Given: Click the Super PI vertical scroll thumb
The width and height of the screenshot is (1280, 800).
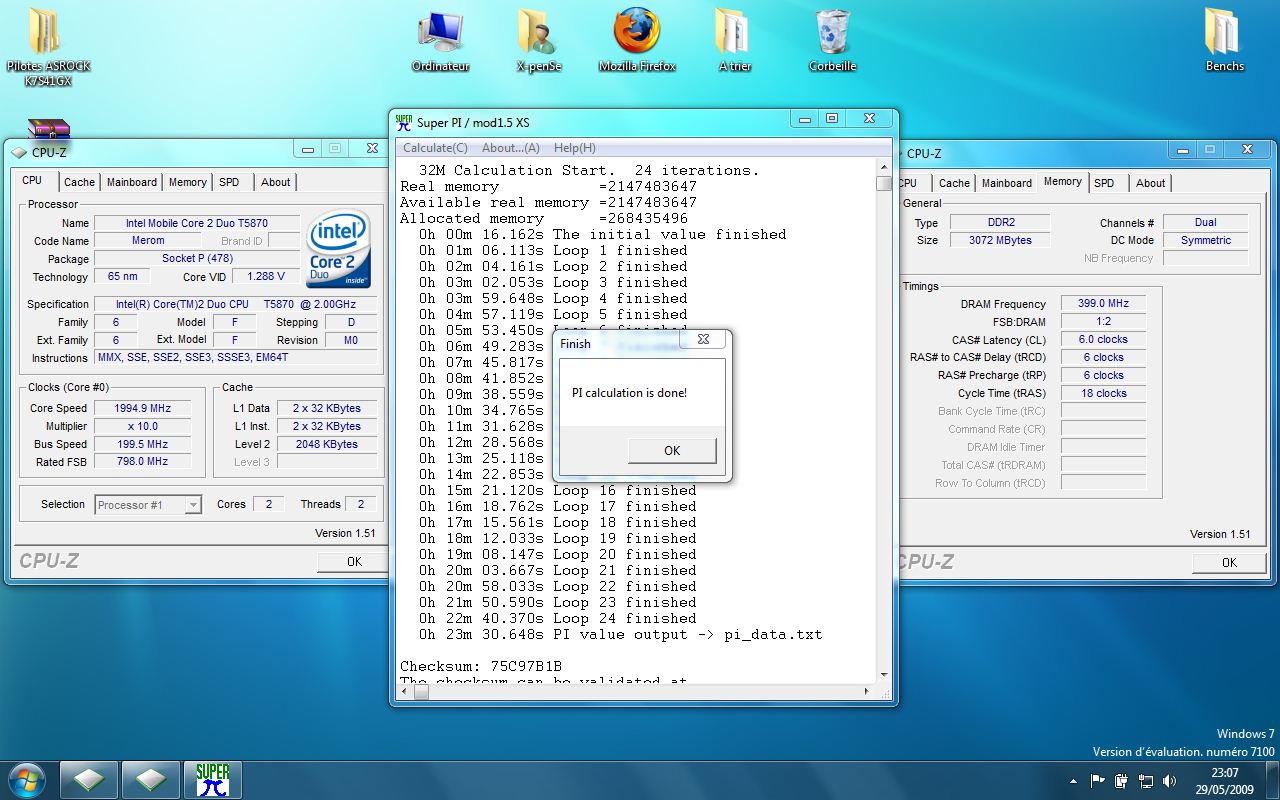Looking at the screenshot, I should coord(883,184).
